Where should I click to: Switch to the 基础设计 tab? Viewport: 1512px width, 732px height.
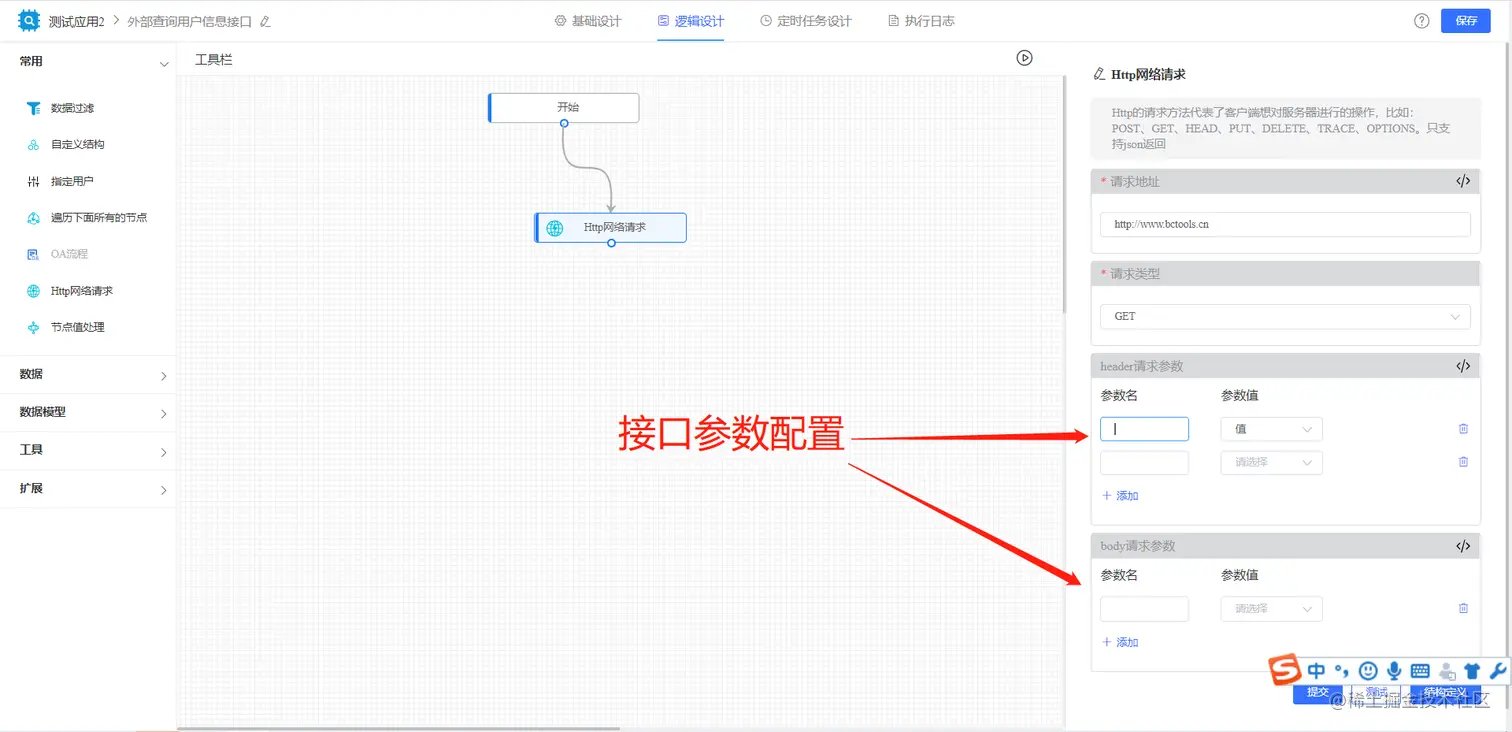coord(588,21)
